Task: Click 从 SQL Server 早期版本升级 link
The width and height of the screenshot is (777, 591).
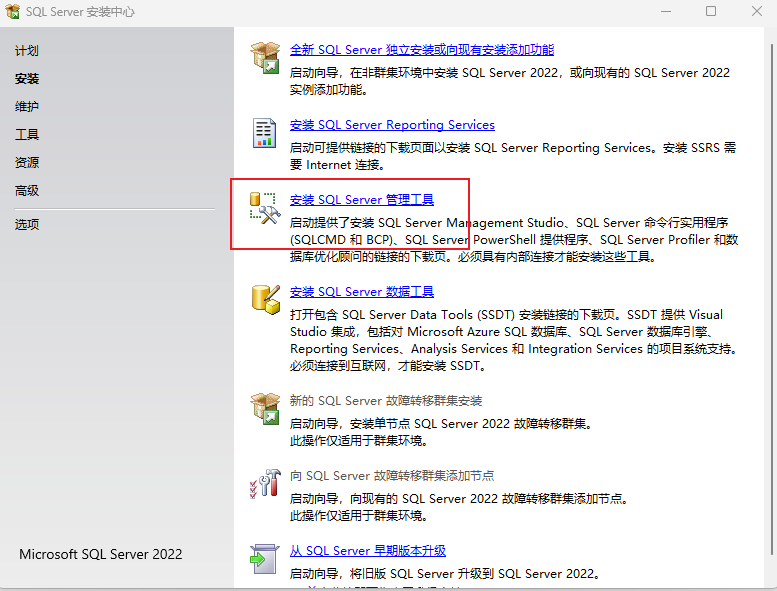Action: (x=368, y=551)
